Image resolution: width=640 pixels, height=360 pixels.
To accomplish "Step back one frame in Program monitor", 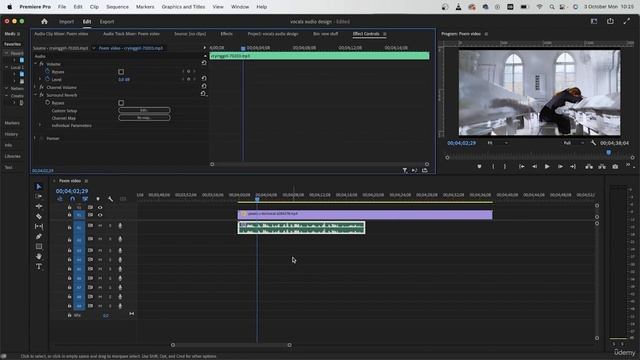I will [534, 167].
